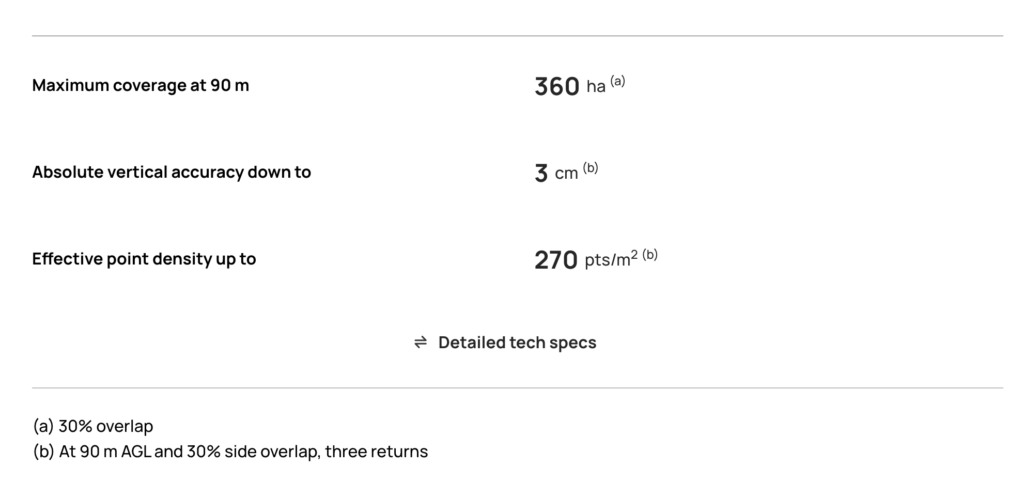Click the (a) 30% overlap footnote
This screenshot has height=498, width=1024.
coord(93,426)
